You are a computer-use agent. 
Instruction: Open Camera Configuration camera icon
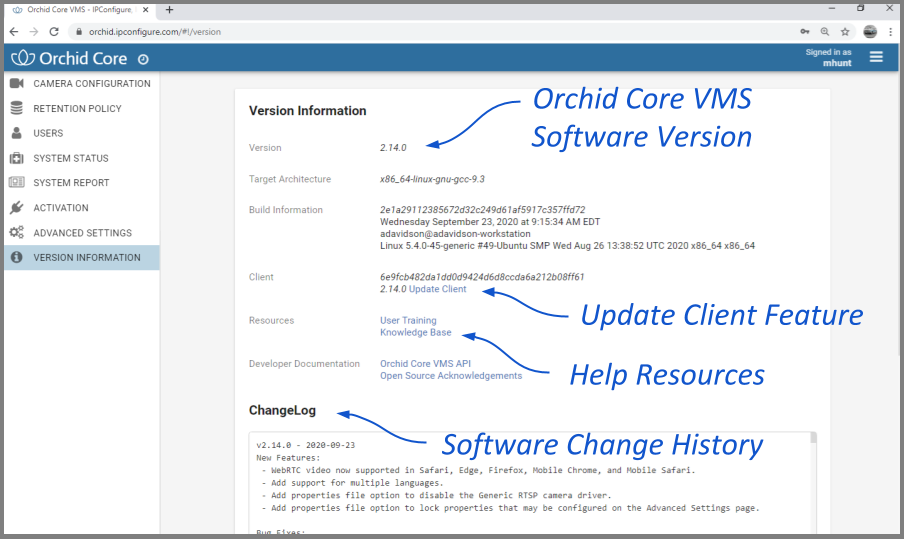(x=17, y=84)
